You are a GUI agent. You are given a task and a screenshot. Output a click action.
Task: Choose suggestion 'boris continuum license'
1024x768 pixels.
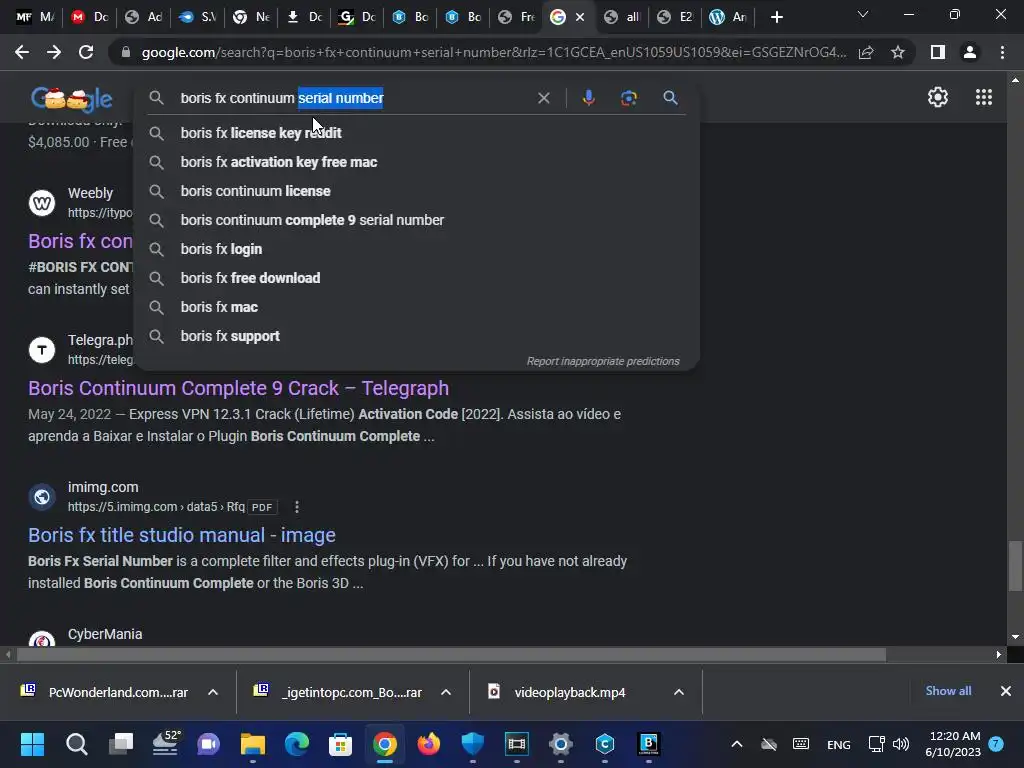[417, 191]
